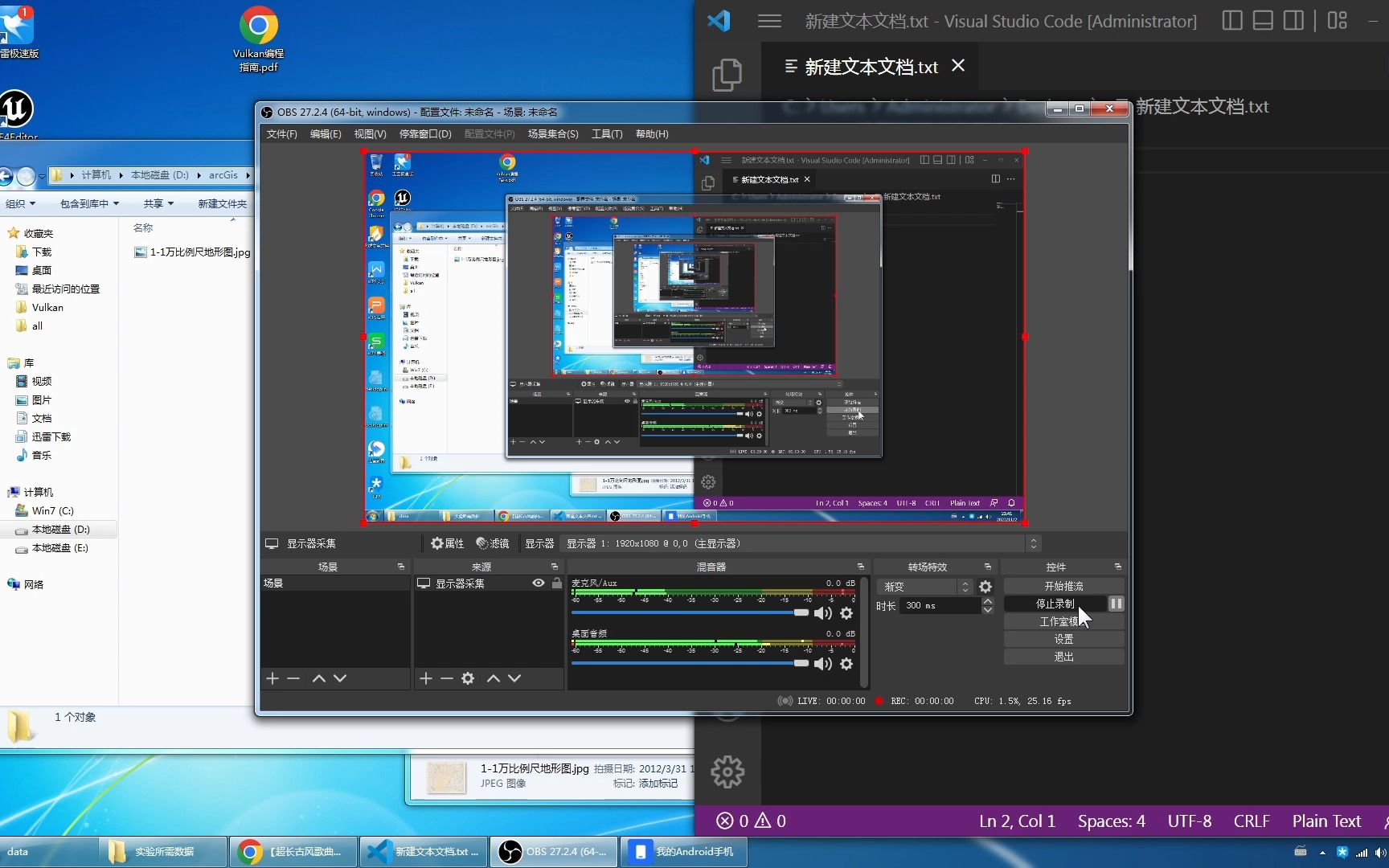Select 1-1万比例尺地形图.jpg file in Explorer
This screenshot has height=868, width=1389.
pos(192,252)
